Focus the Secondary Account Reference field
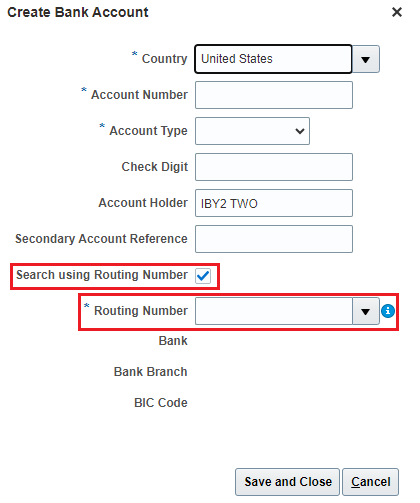Screen dimensions: 420x503 coord(274,239)
